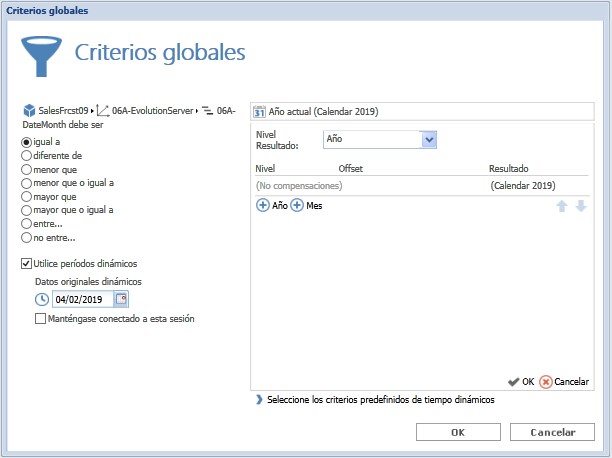Click the calendar icon by 'Año actual'

coord(260,112)
